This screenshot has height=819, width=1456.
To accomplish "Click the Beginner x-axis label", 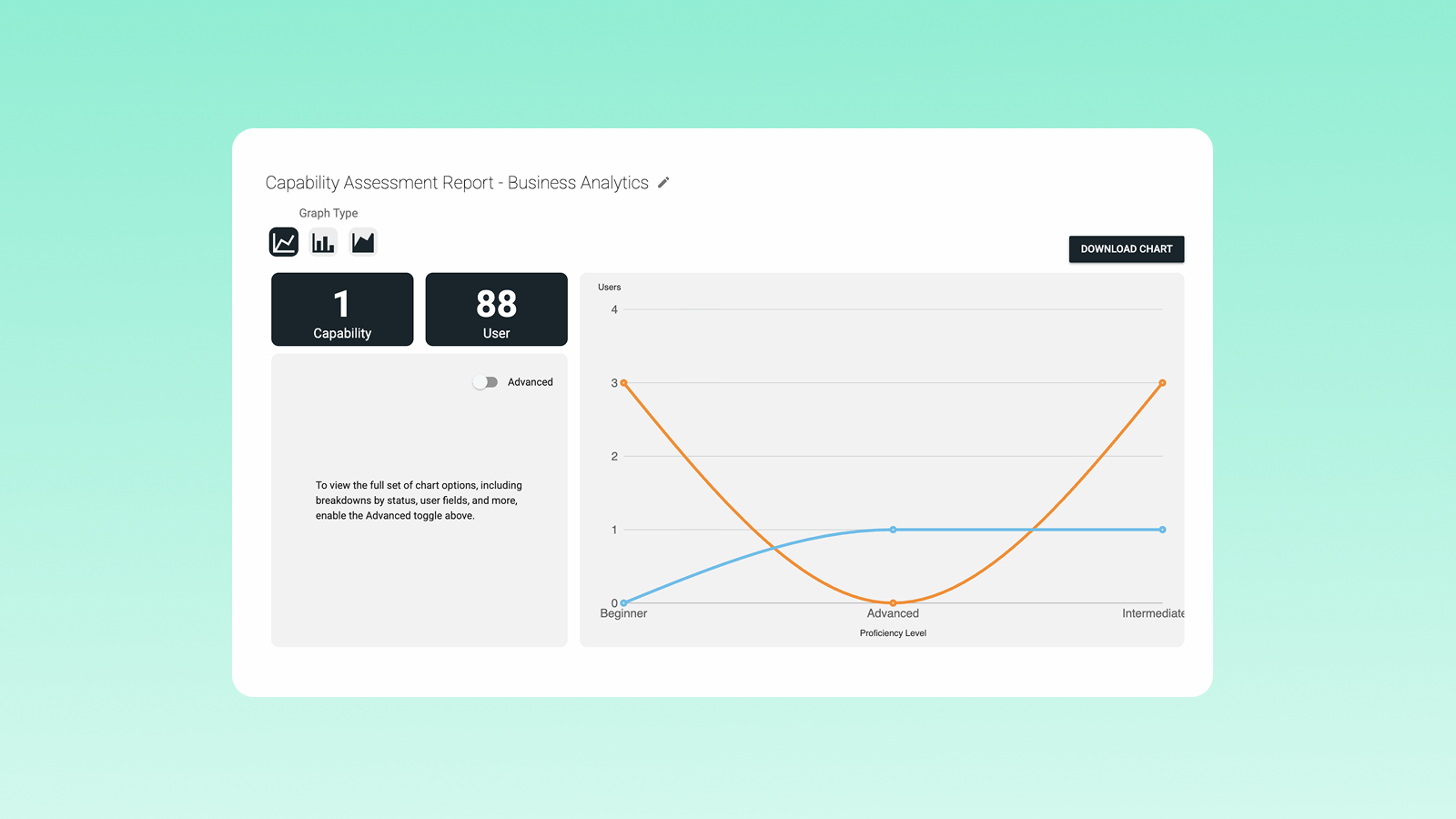I will click(623, 614).
